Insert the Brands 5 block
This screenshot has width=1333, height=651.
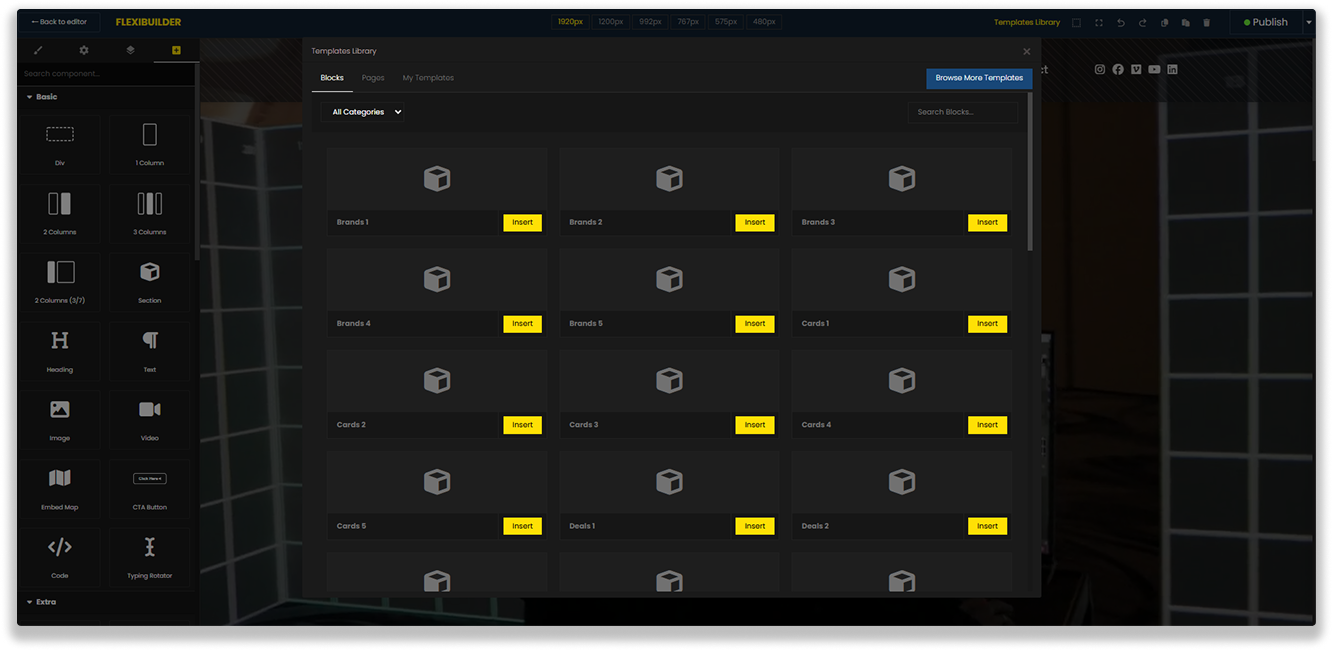(x=755, y=323)
